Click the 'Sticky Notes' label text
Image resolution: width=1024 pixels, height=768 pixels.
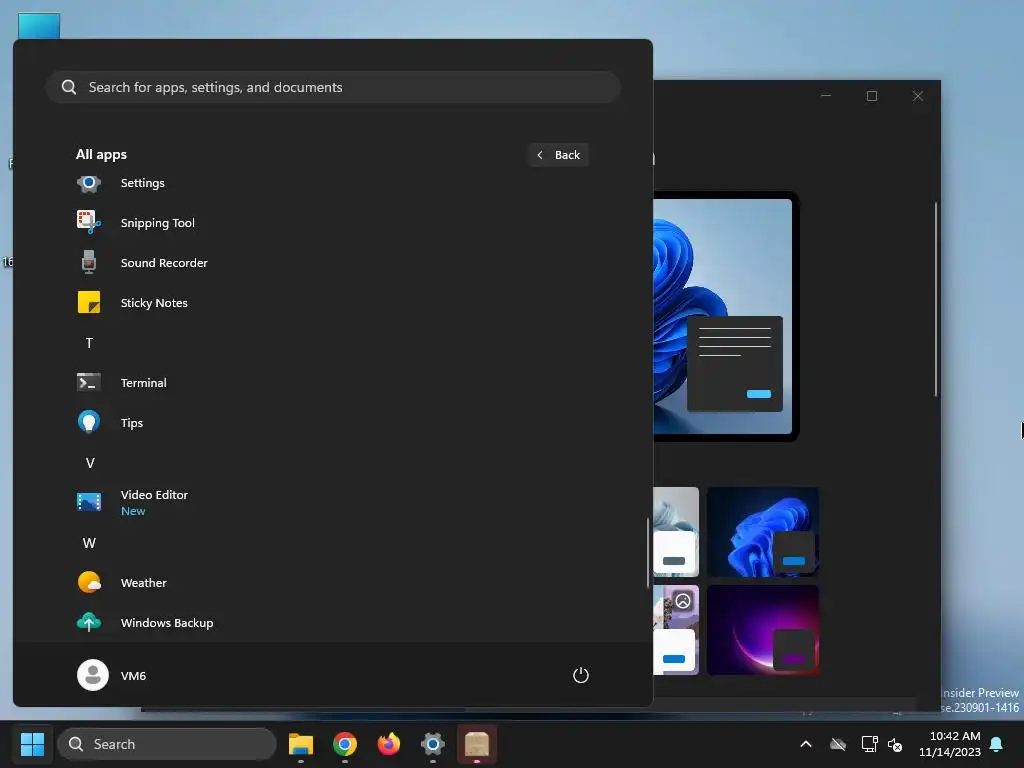pos(154,303)
